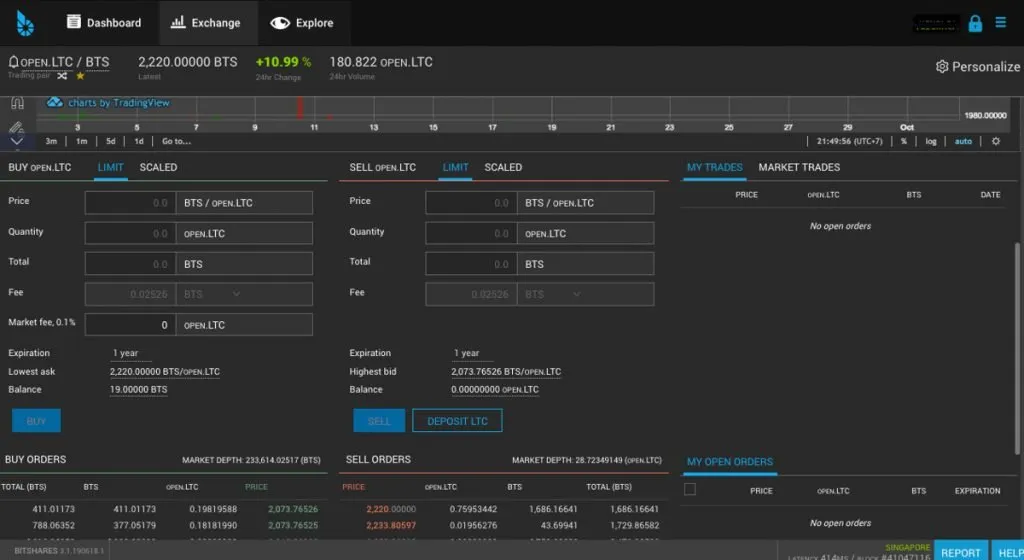Open the charts by TradingView link
1024x560 pixels.
pyautogui.click(x=119, y=102)
